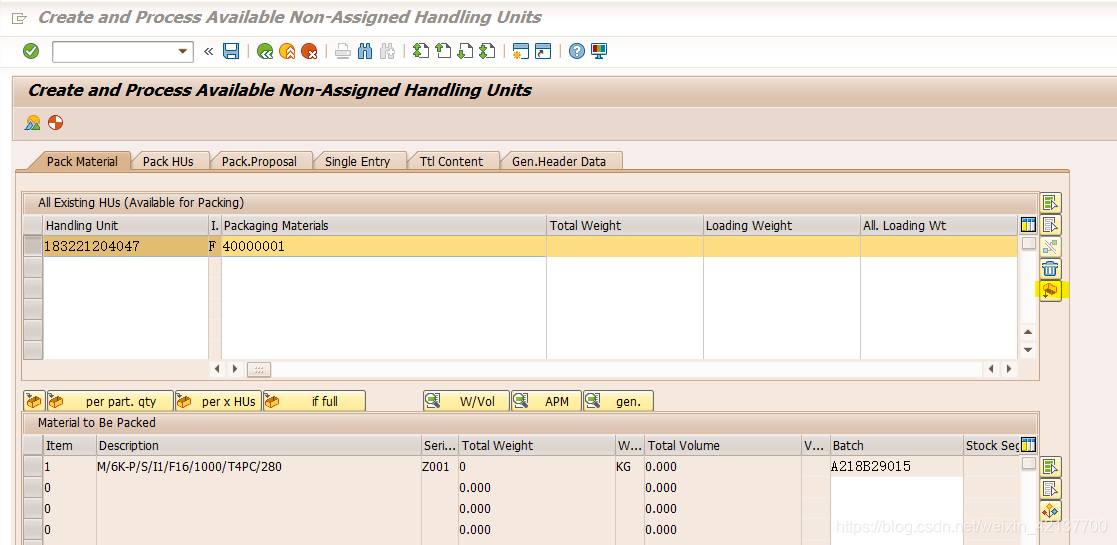Open table settings icon of existing HUs table

coord(1028,225)
